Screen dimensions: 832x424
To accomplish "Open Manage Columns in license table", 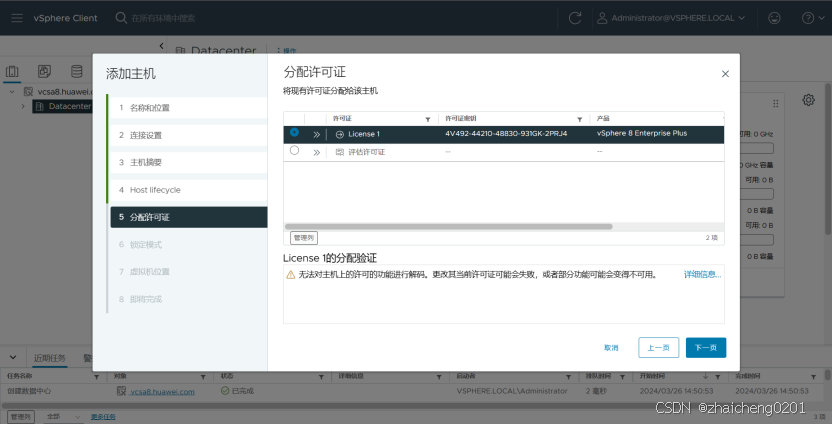I will [x=304, y=238].
